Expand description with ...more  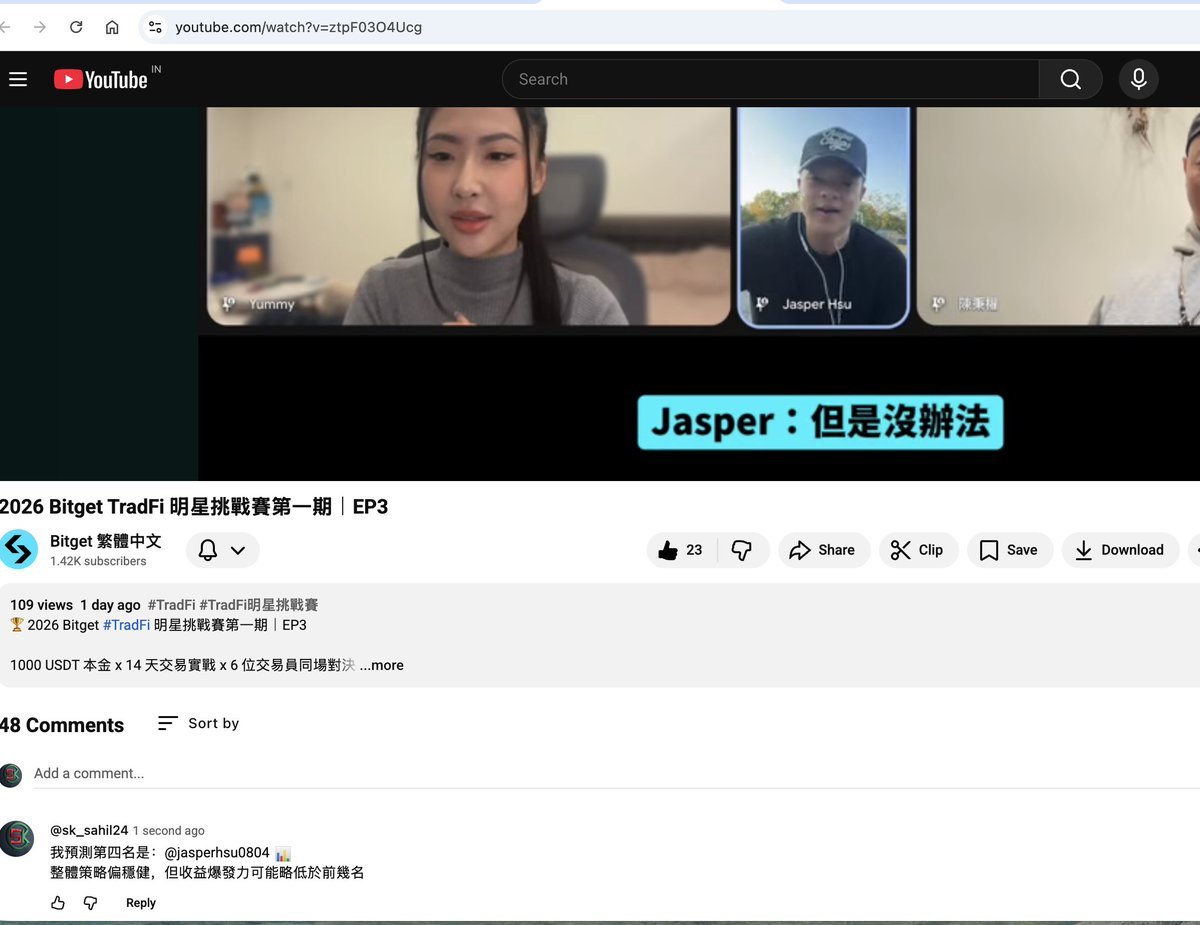(382, 665)
